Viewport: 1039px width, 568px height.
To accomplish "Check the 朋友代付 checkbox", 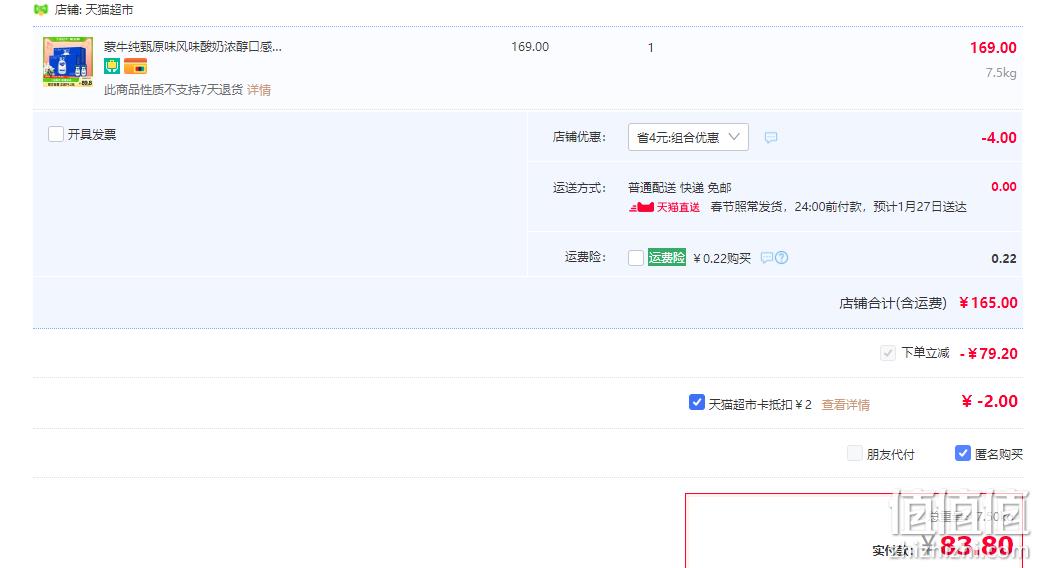I will pos(855,453).
